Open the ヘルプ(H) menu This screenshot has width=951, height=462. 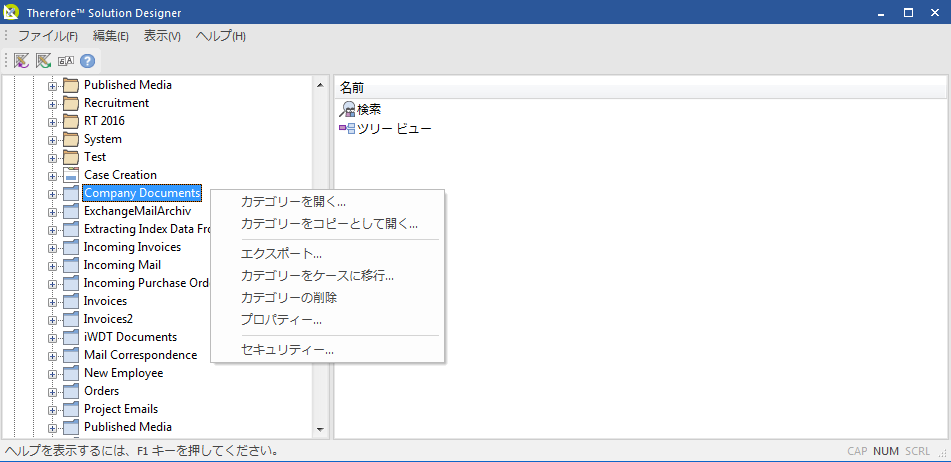click(x=220, y=36)
